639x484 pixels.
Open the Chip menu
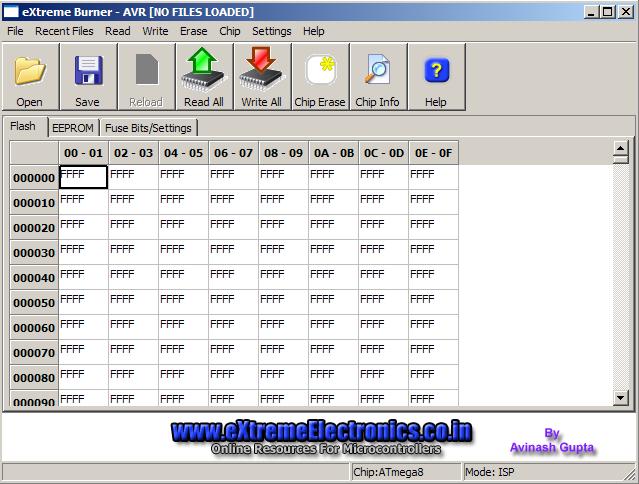pyautogui.click(x=229, y=31)
